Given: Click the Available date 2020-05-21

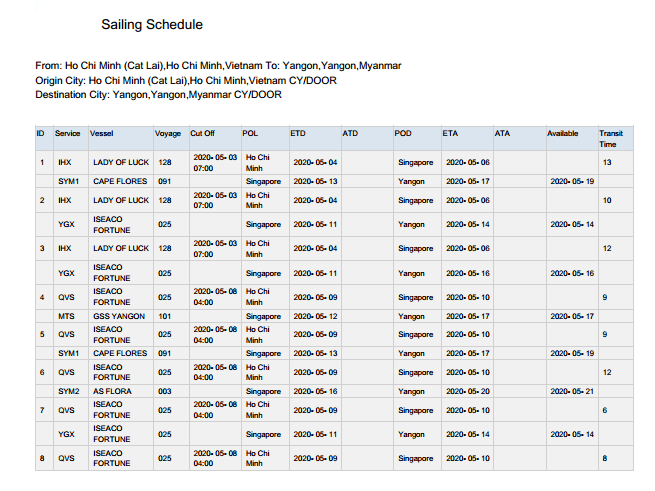Looking at the screenshot, I should (x=571, y=391).
